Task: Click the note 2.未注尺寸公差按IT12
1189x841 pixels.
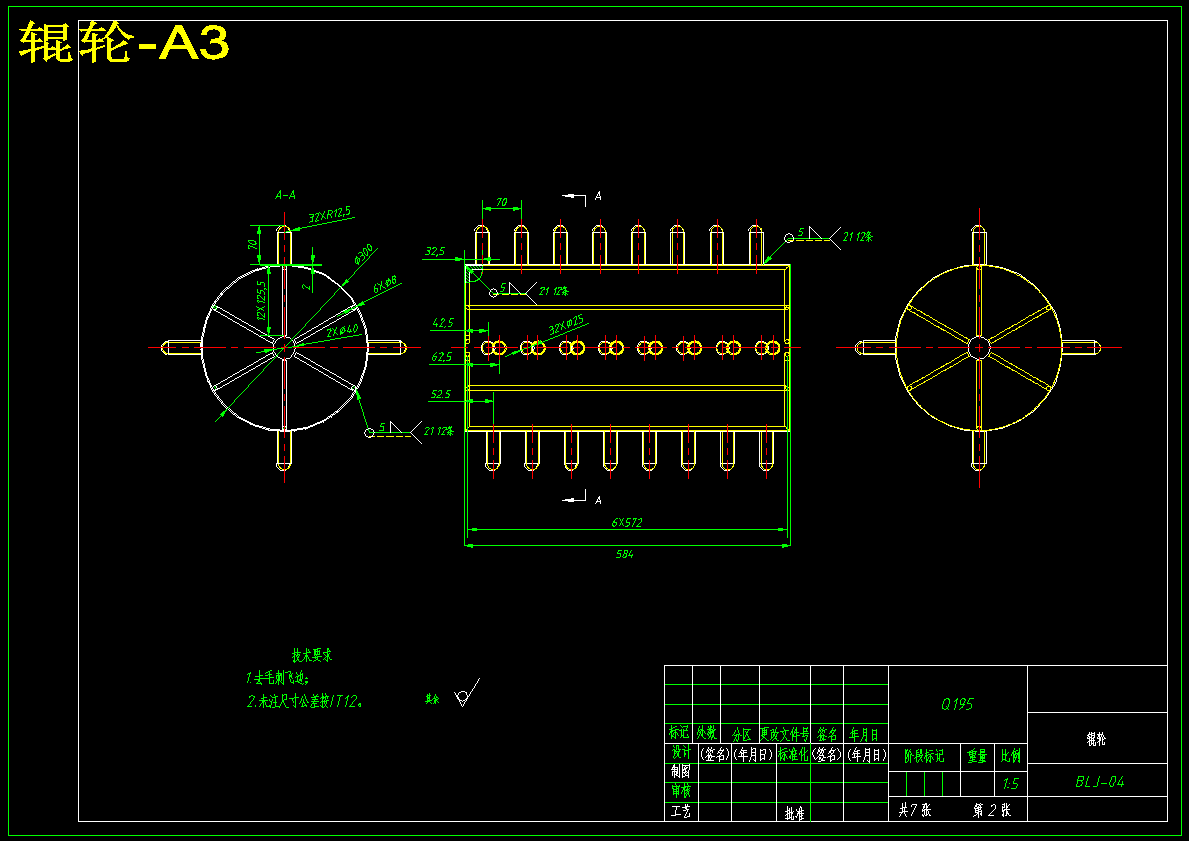Action: (x=305, y=701)
